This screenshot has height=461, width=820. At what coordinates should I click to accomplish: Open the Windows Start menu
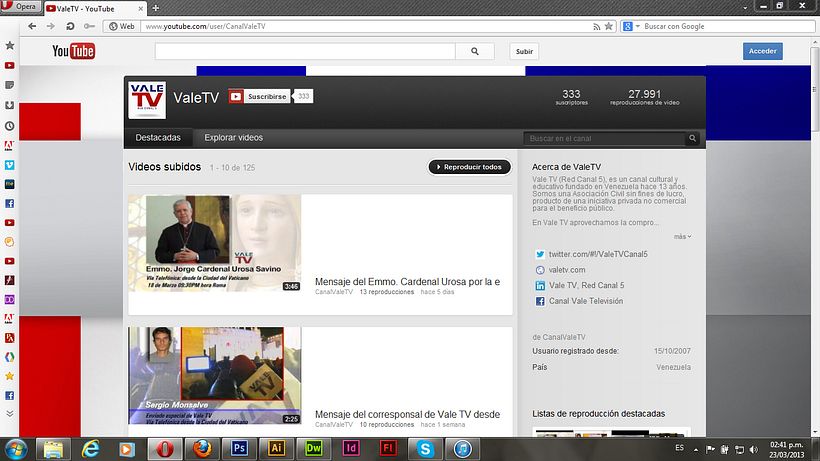tap(16, 449)
